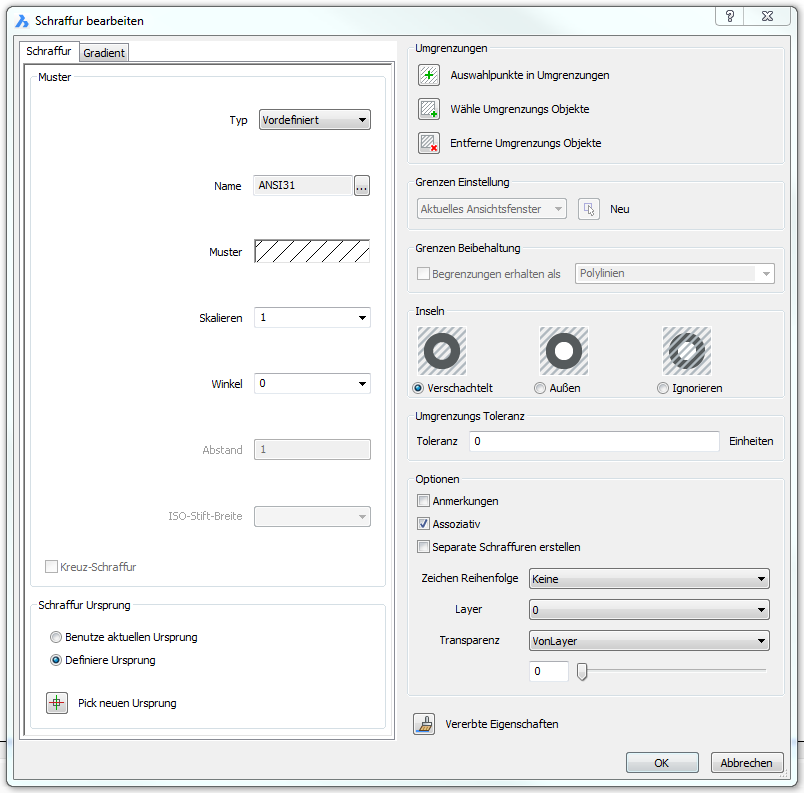The image size is (804, 793).
Task: Confirm with the OK button
Action: click(x=661, y=763)
